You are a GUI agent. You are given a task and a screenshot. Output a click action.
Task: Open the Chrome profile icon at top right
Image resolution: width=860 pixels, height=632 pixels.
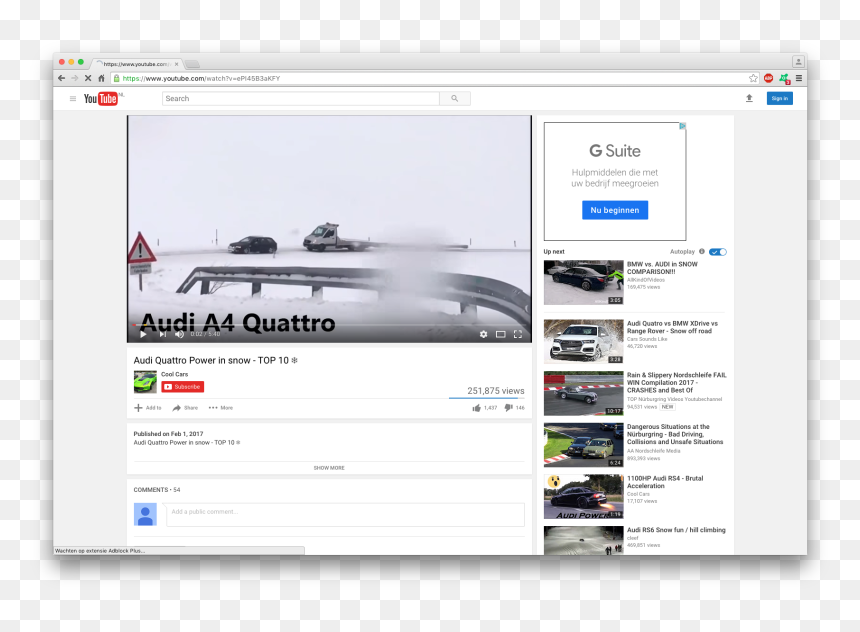pos(798,61)
